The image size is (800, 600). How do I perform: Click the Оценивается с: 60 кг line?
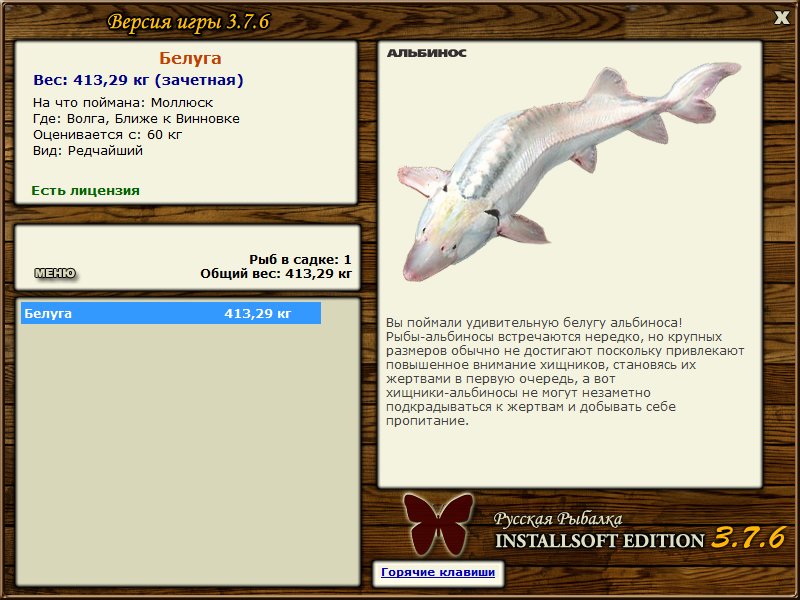(x=107, y=135)
